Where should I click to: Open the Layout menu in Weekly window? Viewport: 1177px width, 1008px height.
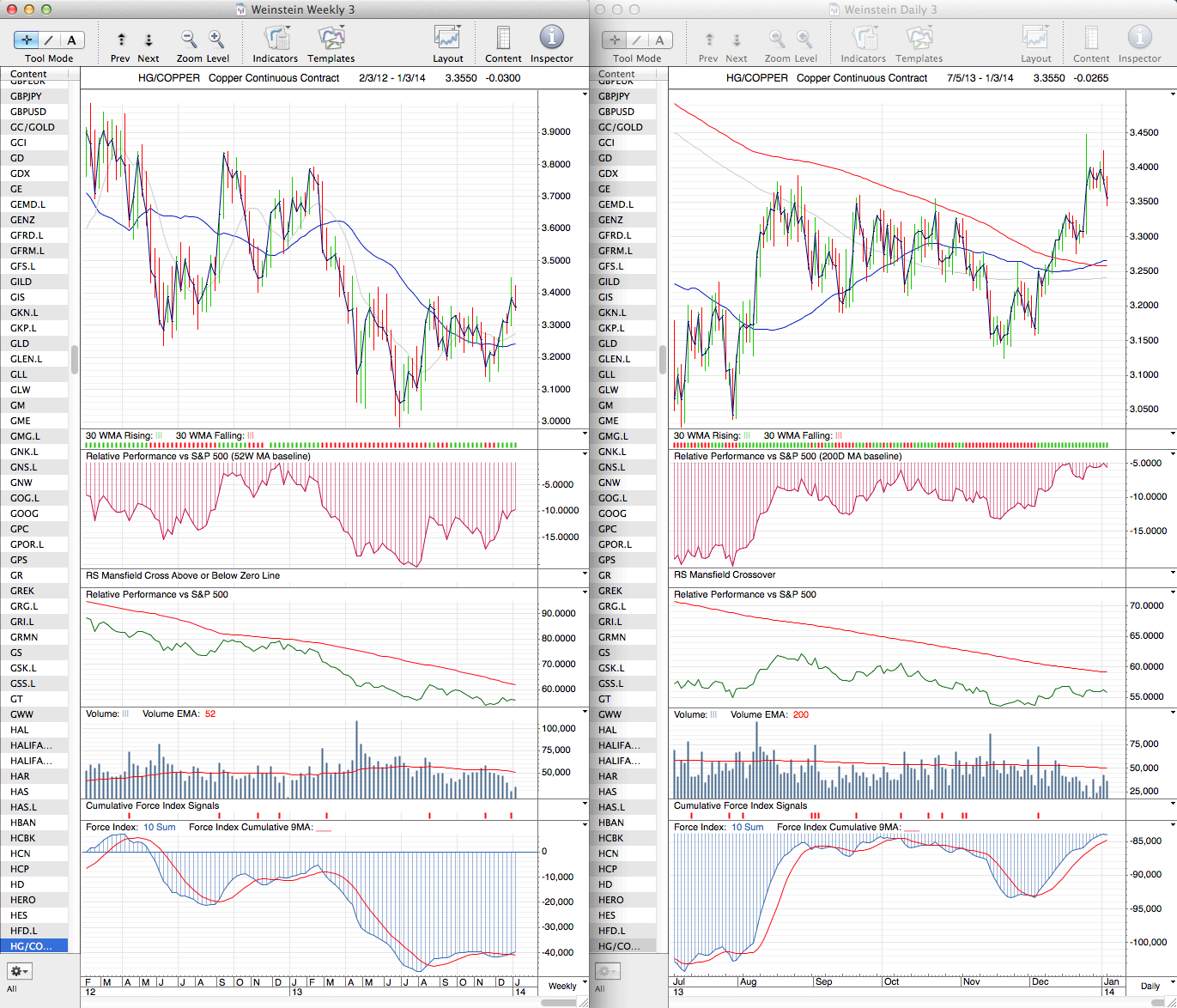(447, 39)
